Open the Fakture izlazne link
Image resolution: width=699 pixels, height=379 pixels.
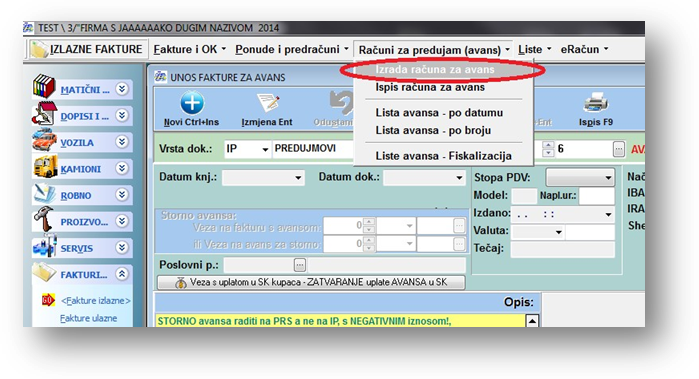(96, 301)
